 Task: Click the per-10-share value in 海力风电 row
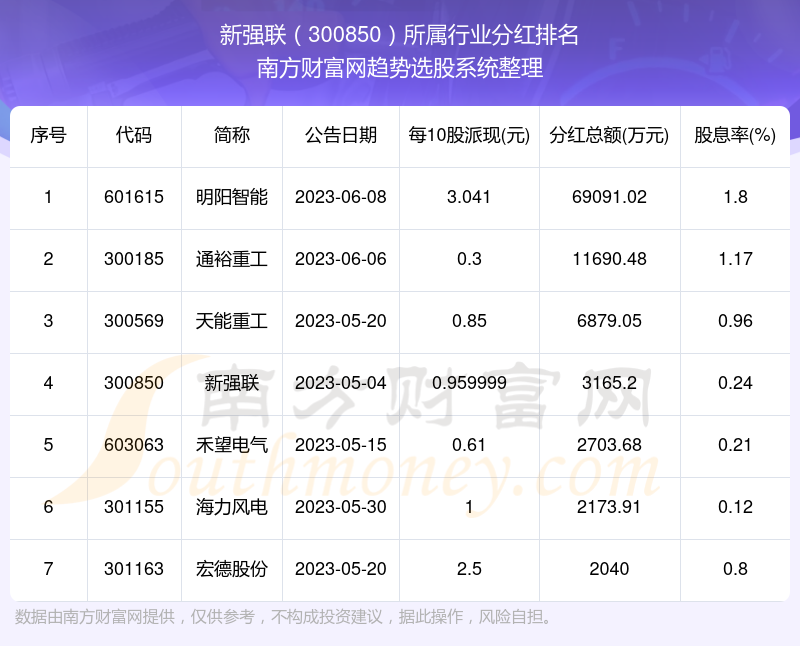469,507
